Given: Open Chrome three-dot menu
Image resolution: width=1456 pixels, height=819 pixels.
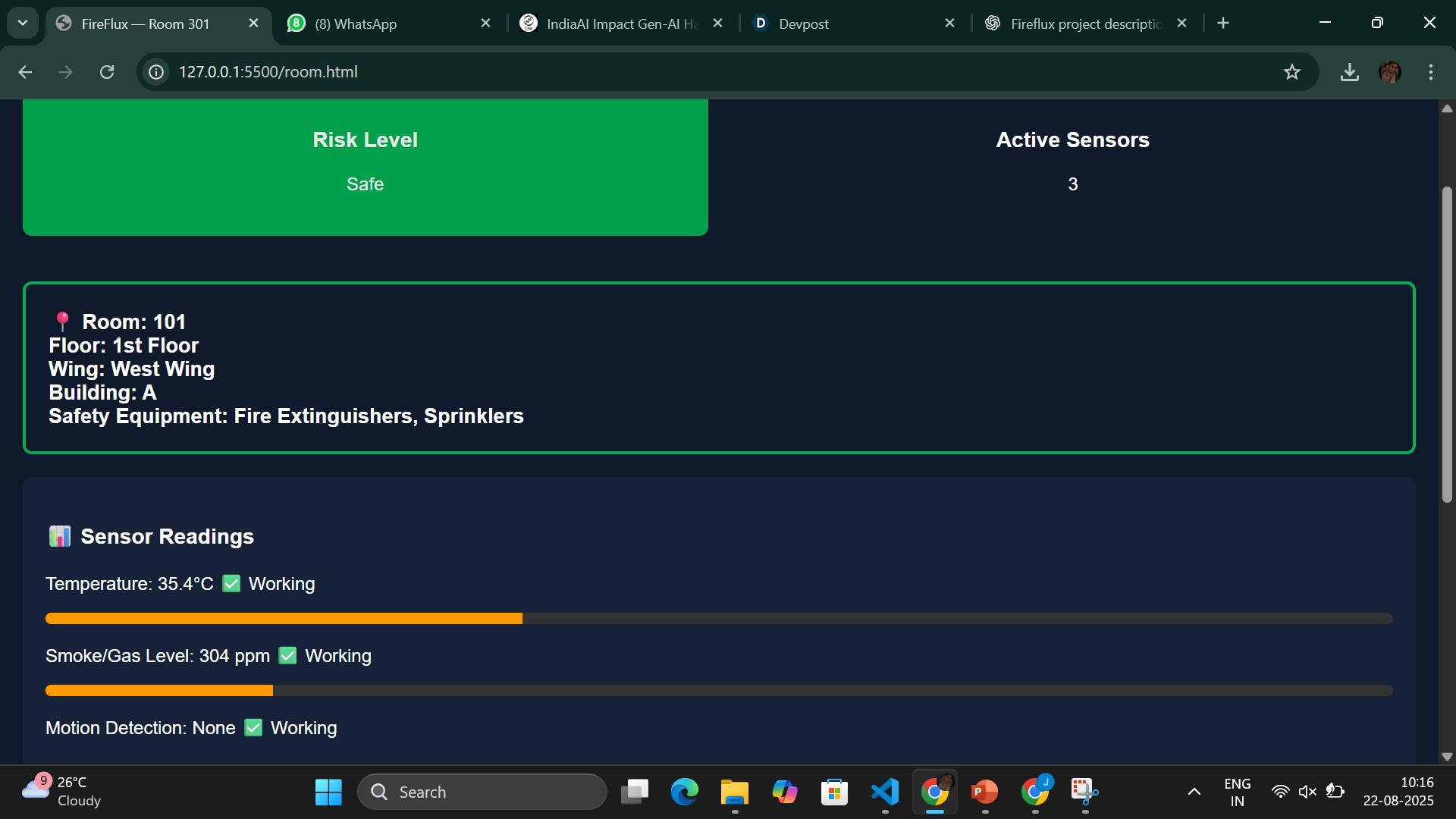Looking at the screenshot, I should point(1430,72).
